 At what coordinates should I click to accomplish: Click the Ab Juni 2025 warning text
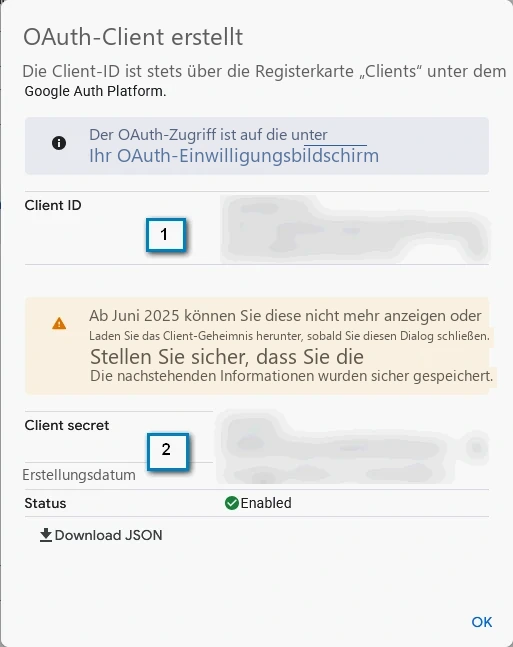pyautogui.click(x=285, y=316)
